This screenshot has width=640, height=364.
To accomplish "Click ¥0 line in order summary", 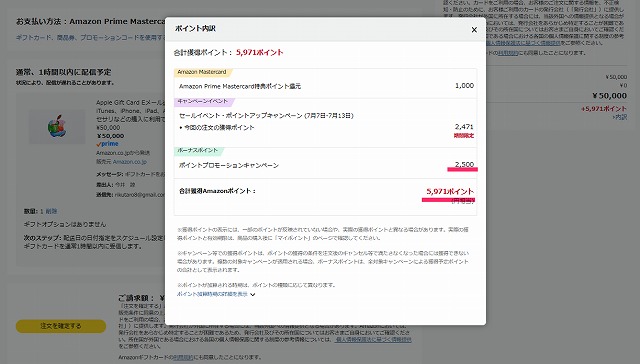I will point(623,86).
